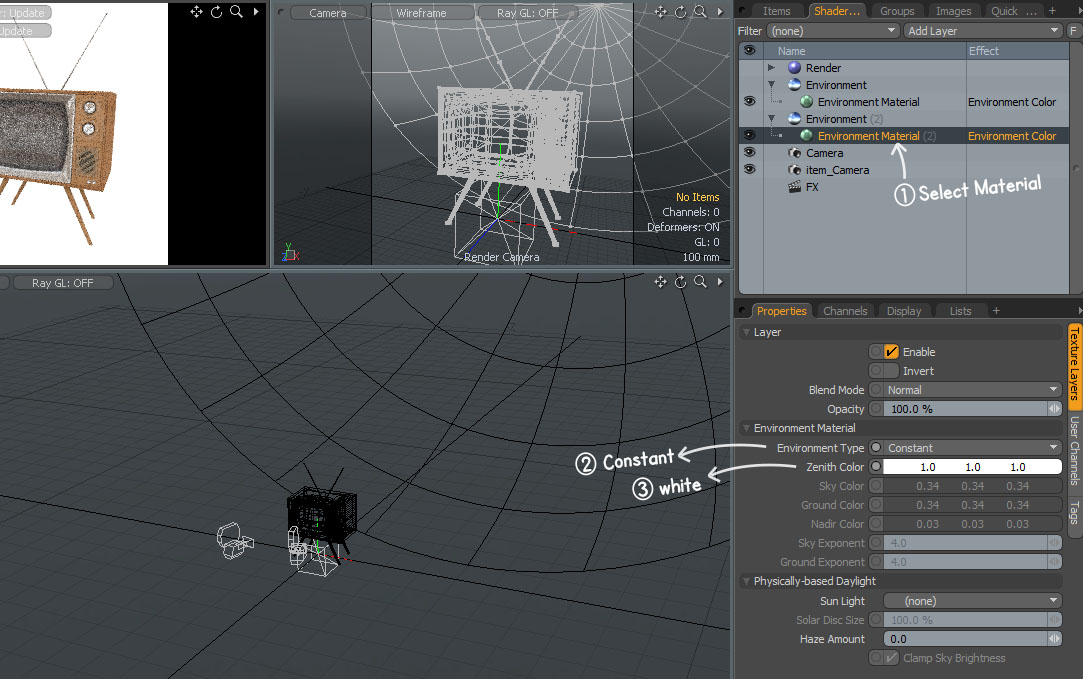Click the zoom magnifier in the Camera viewport
1083x679 pixels.
click(x=700, y=12)
